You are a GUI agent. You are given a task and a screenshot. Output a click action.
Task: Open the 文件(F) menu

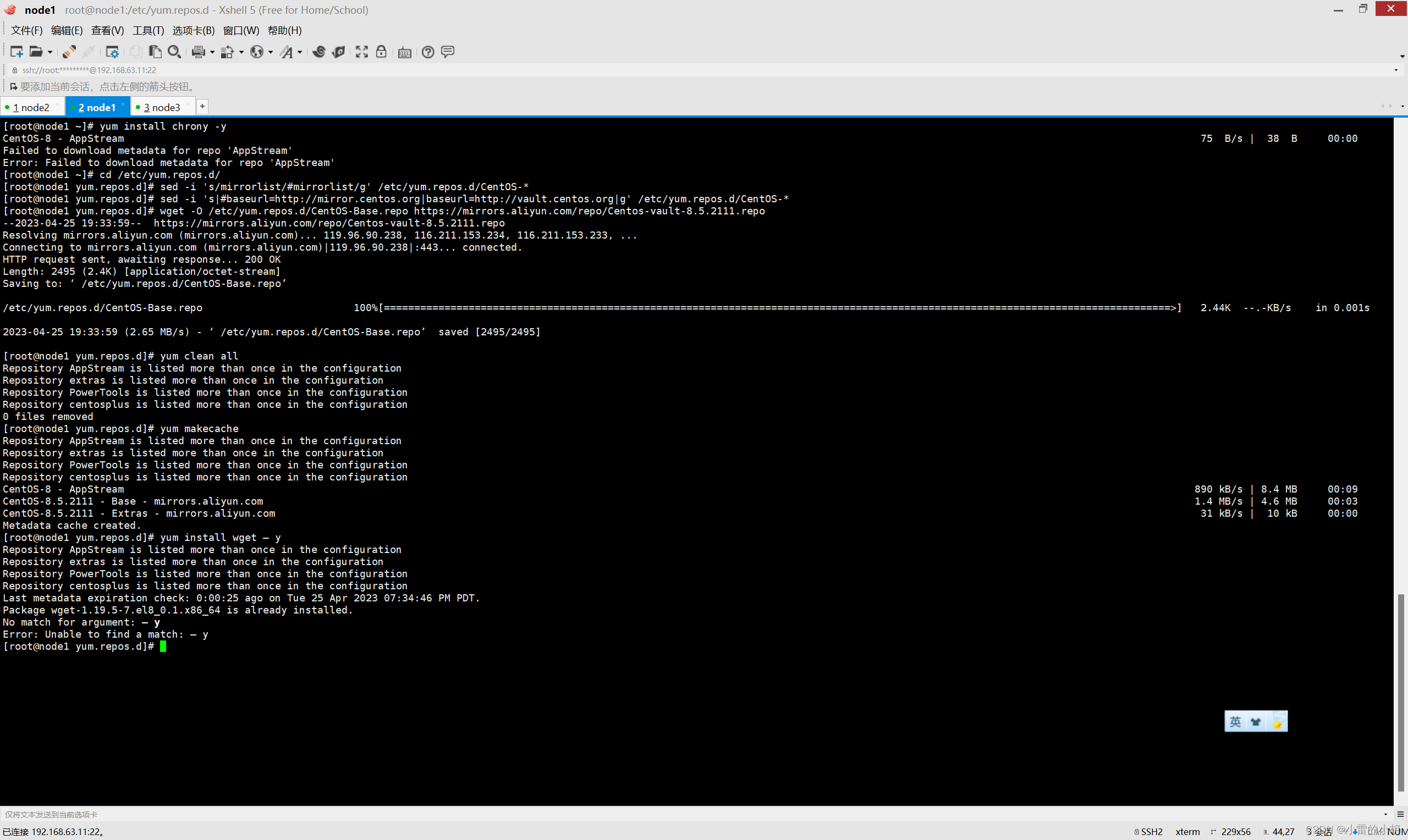tap(26, 31)
